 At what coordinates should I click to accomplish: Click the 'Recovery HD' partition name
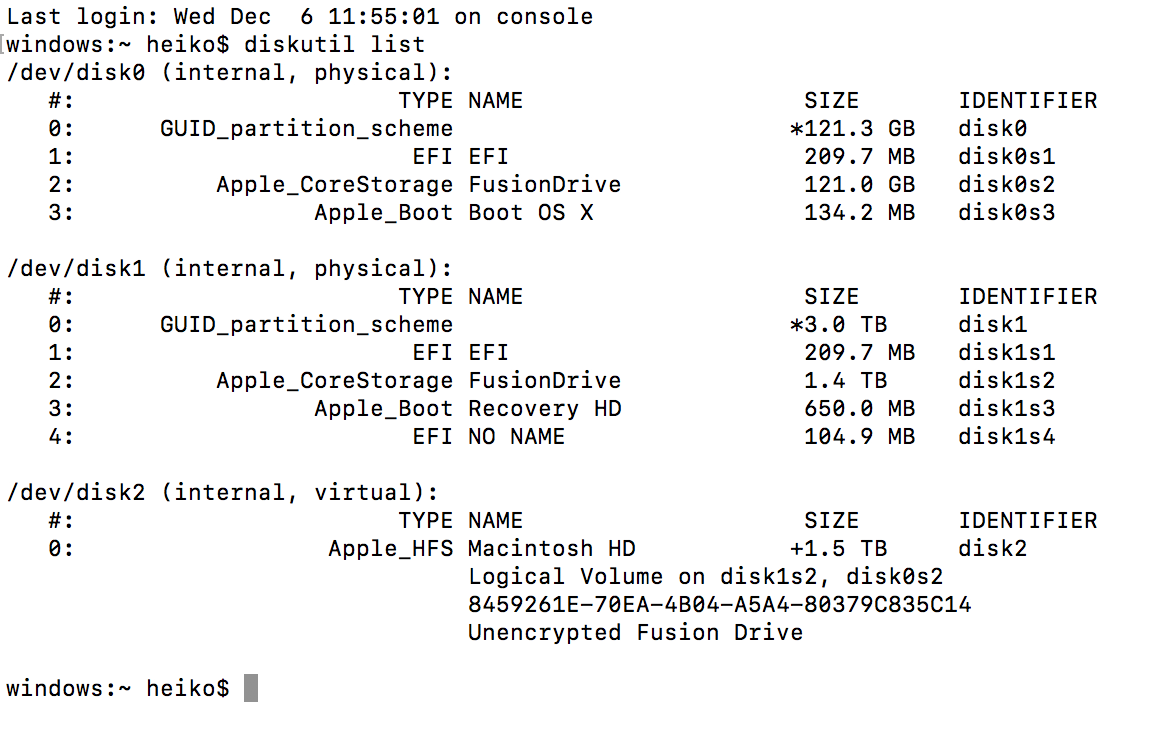544,409
